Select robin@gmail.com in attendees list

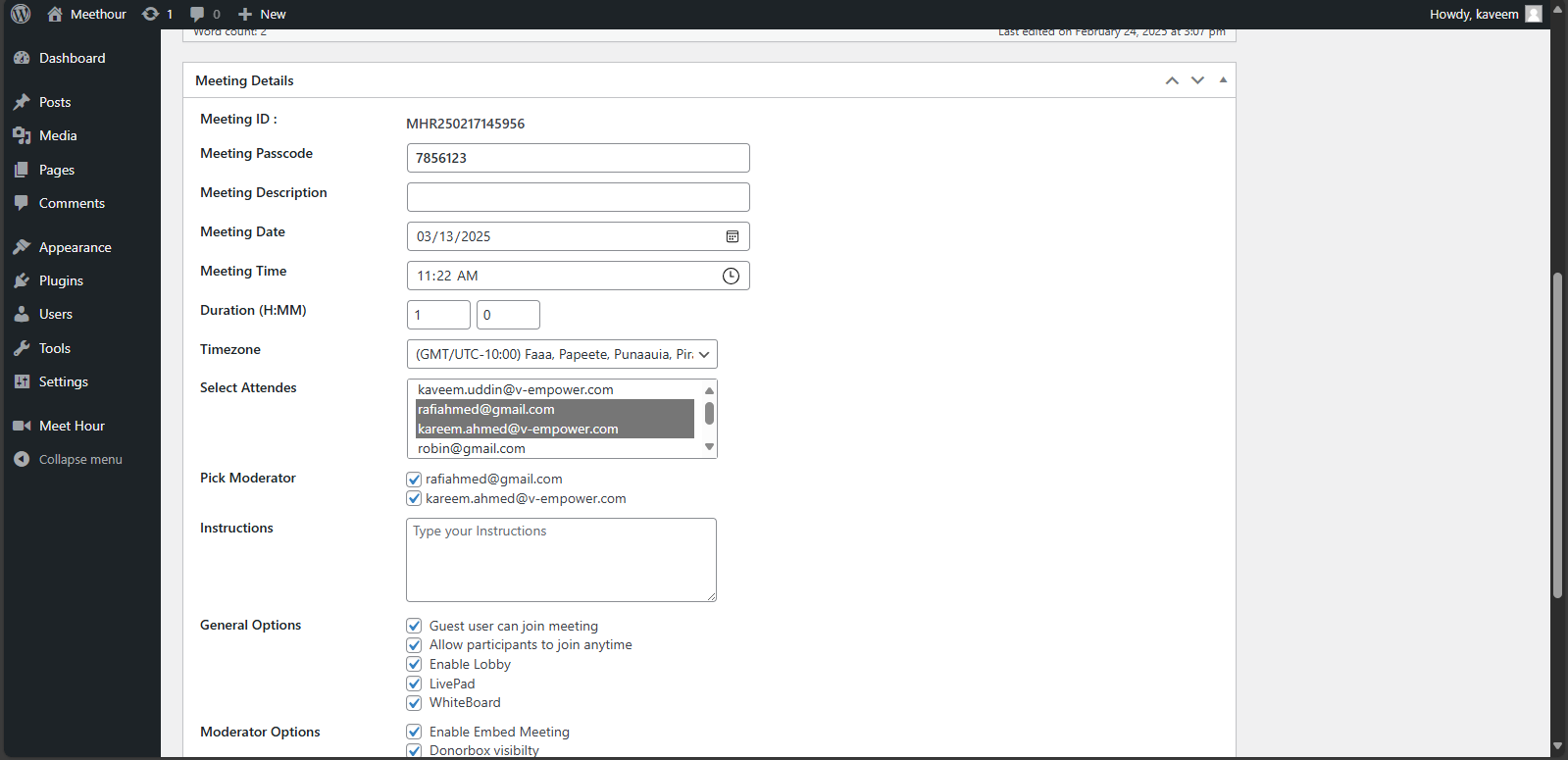click(x=555, y=448)
